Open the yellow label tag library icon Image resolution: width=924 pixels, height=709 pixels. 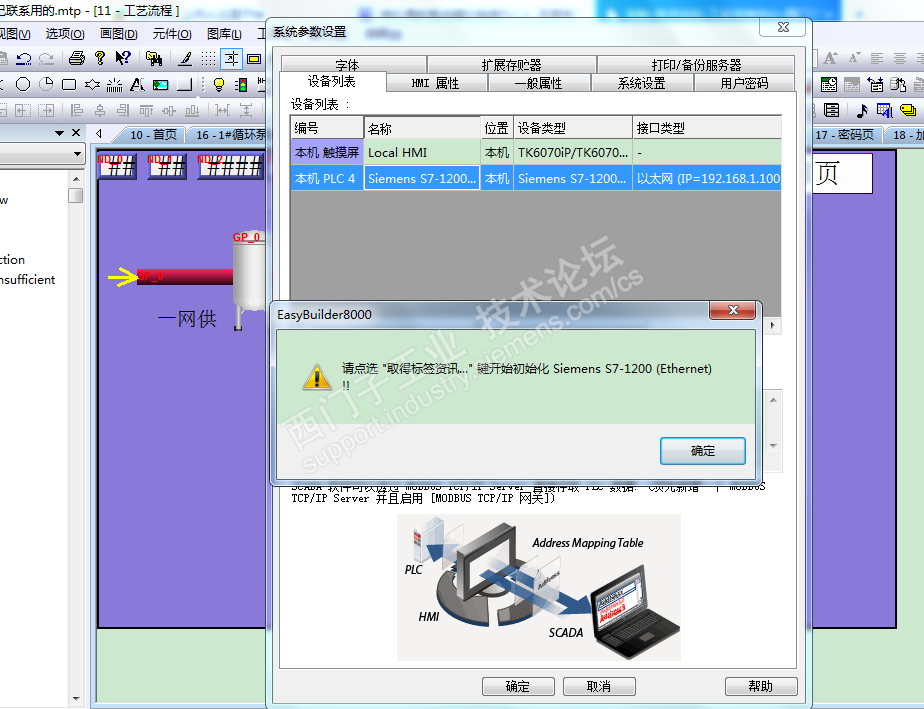tap(908, 110)
